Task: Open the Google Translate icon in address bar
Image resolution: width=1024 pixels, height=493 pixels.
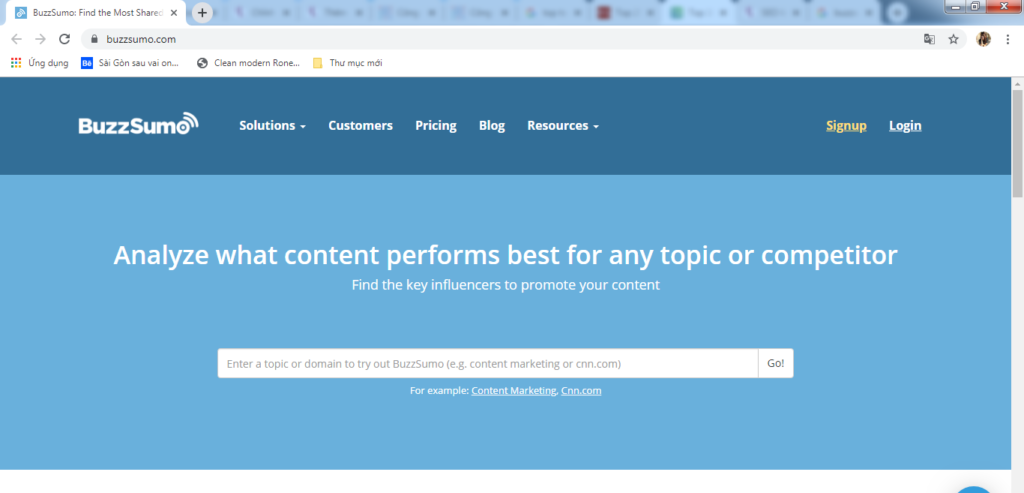Action: point(929,39)
